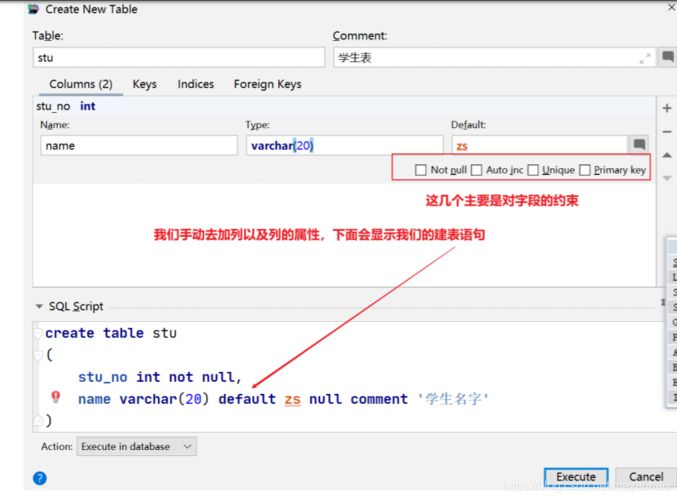This screenshot has width=677, height=500.
Task: Click the Type field varchar(20)
Action: click(345, 146)
